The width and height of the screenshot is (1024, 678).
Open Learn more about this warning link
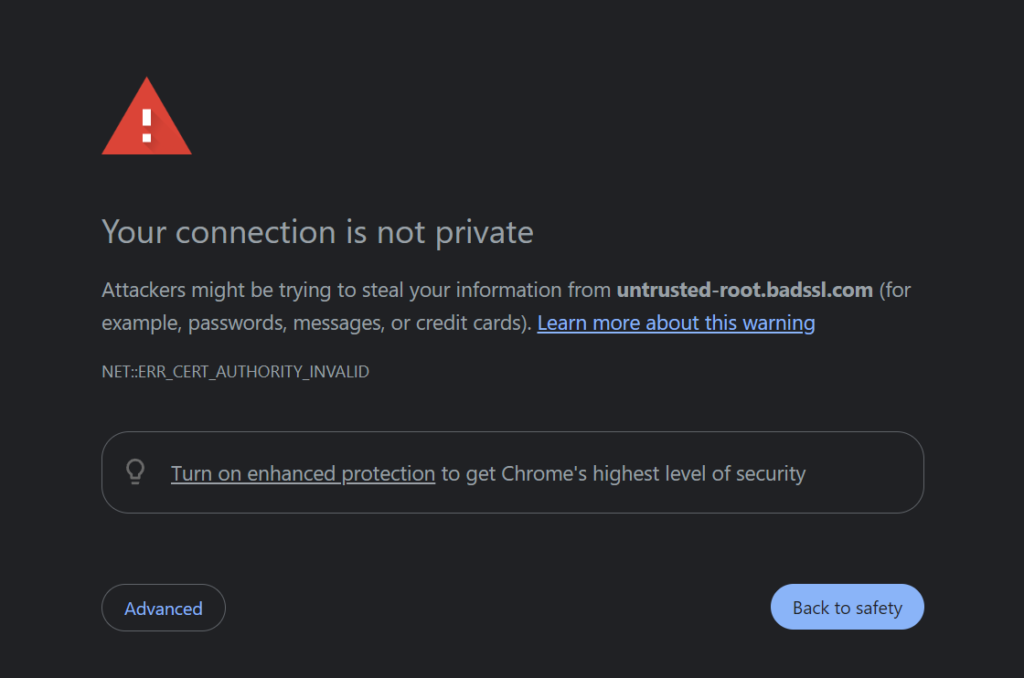(x=676, y=323)
